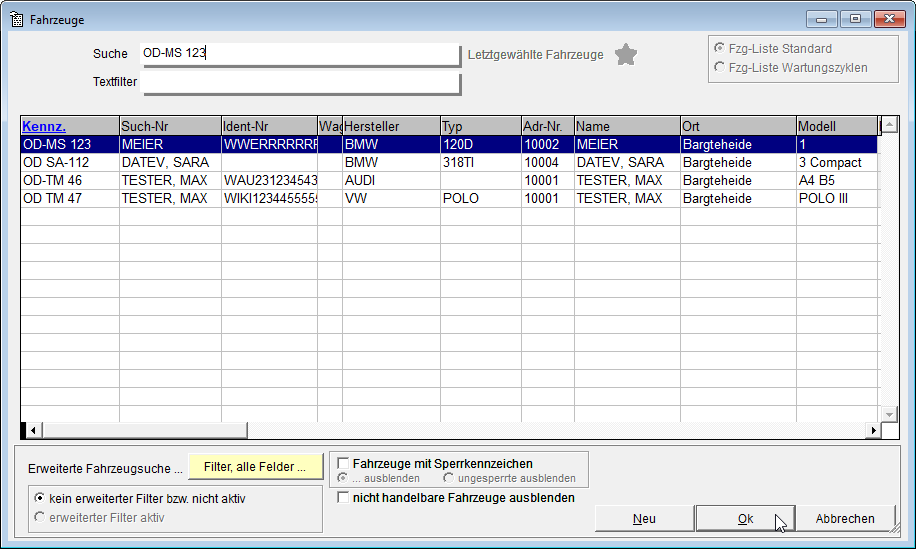
Task: Click the Adr-Nr. cell 10004
Action: click(x=547, y=162)
